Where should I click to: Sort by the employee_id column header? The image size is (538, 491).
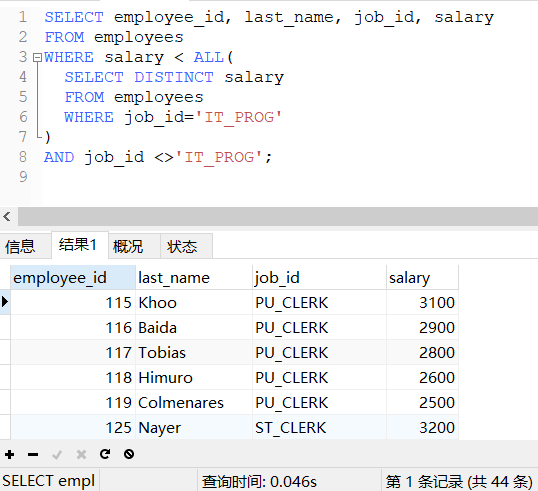(x=73, y=277)
